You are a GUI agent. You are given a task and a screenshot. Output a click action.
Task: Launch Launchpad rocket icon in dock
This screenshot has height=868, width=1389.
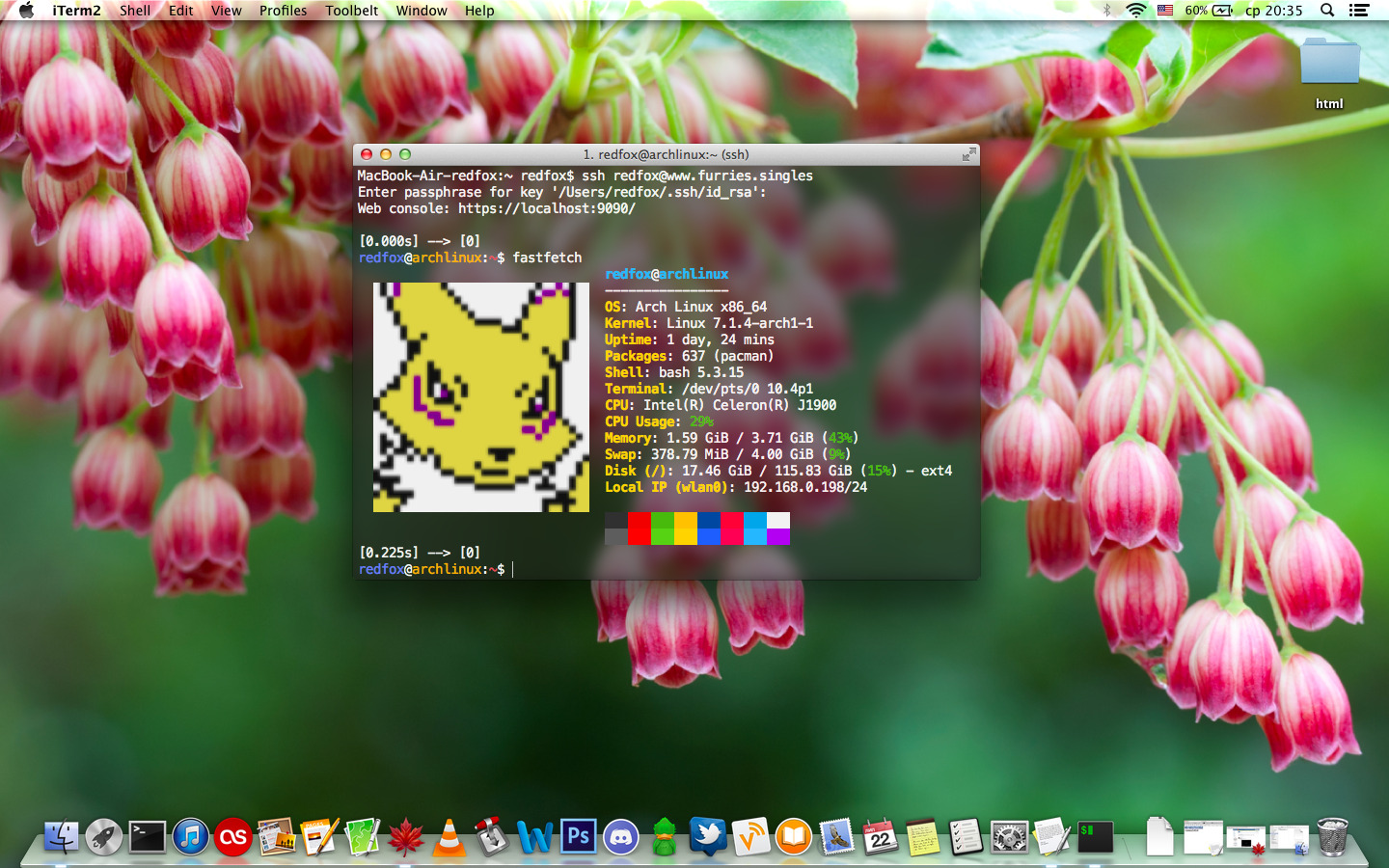pyautogui.click(x=104, y=836)
